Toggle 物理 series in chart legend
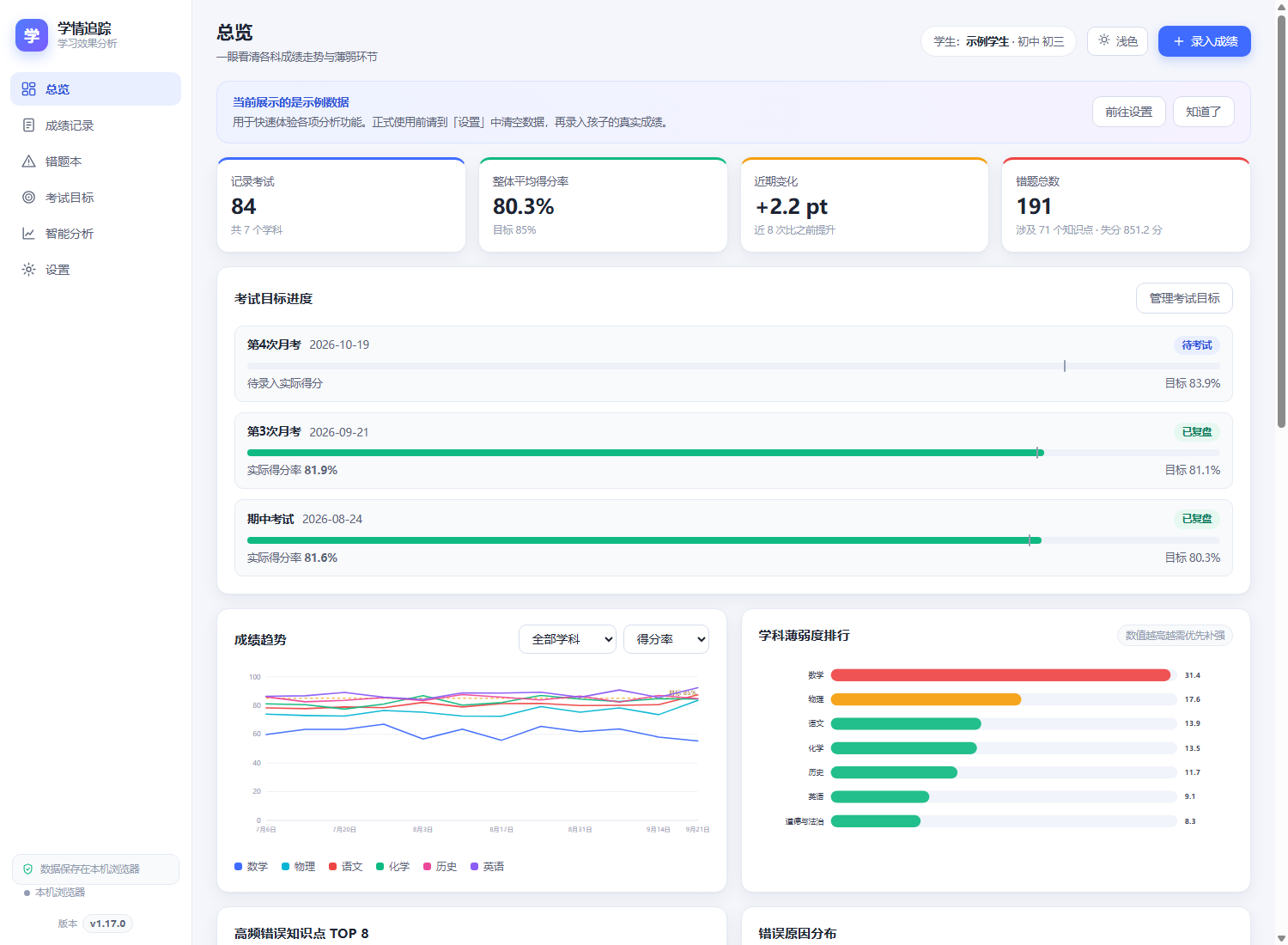The image size is (1288, 945). [299, 867]
